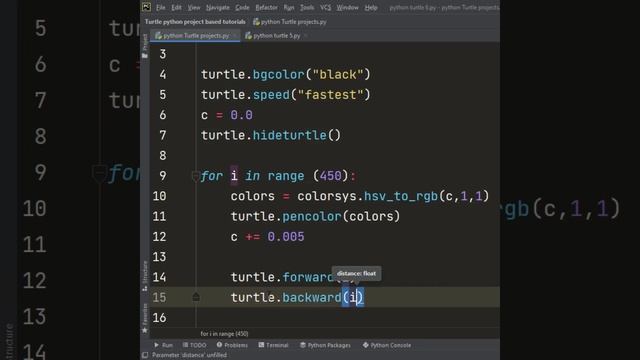
Task: Click 'backward' on line 15
Action: coord(312,298)
